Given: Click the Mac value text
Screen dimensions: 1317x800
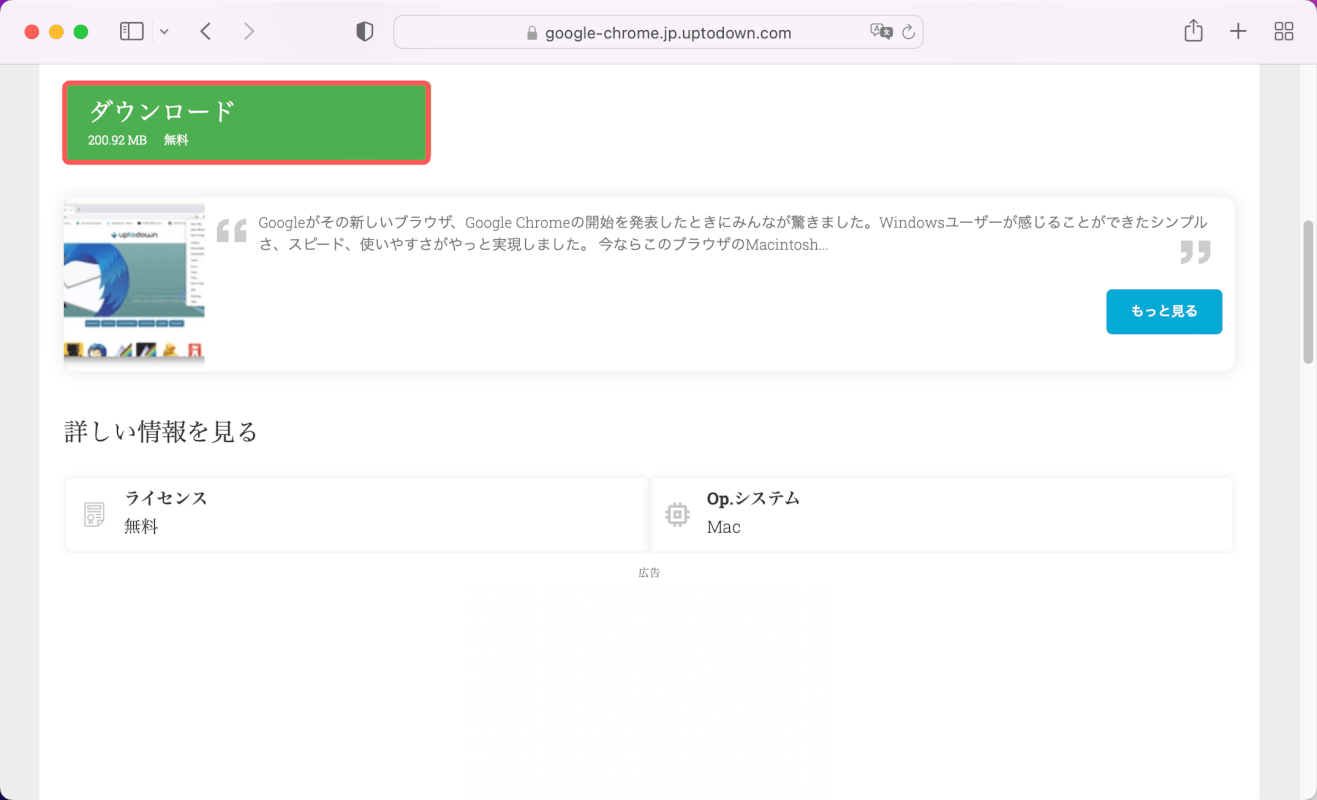Looking at the screenshot, I should (x=723, y=527).
